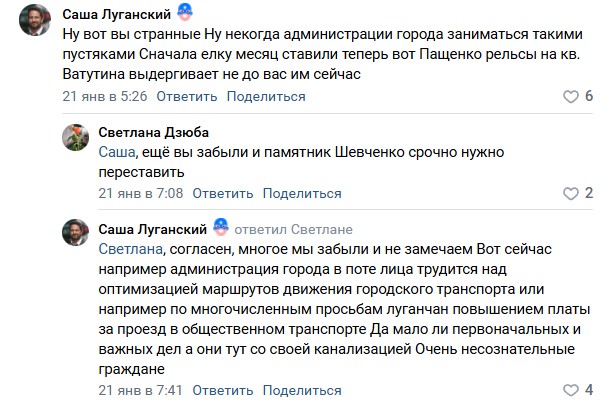Open Саша Луганский's avatar on reply comment
The image size is (616, 404).
point(76,235)
